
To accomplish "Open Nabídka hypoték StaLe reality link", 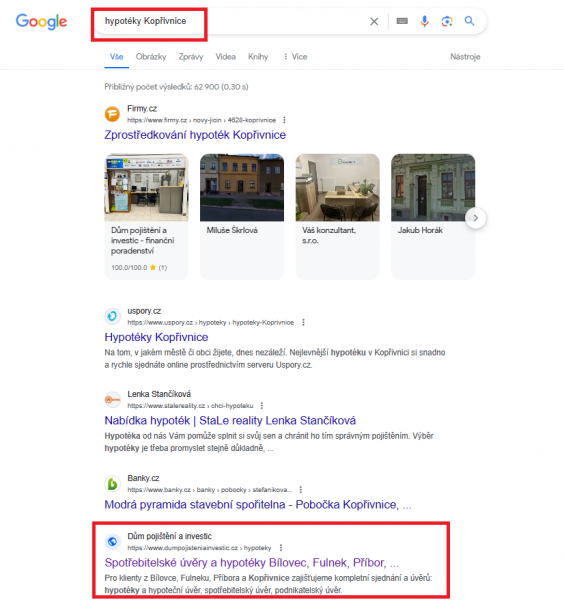I will tap(230, 421).
